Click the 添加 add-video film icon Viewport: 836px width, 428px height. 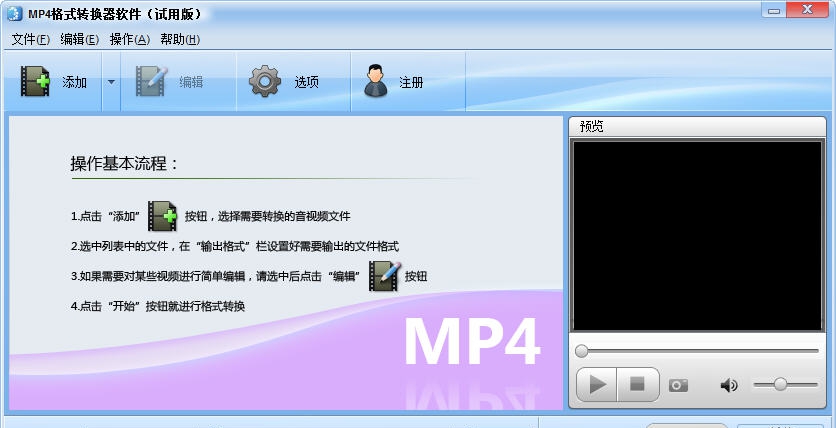click(x=35, y=82)
